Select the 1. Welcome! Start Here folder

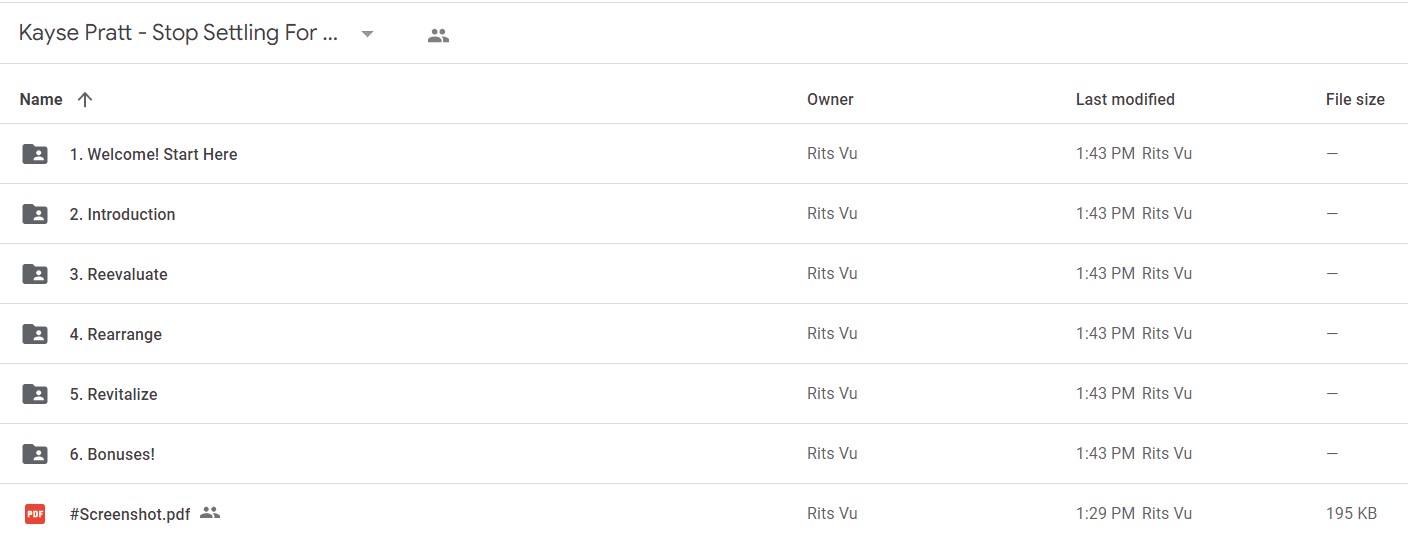coord(153,154)
